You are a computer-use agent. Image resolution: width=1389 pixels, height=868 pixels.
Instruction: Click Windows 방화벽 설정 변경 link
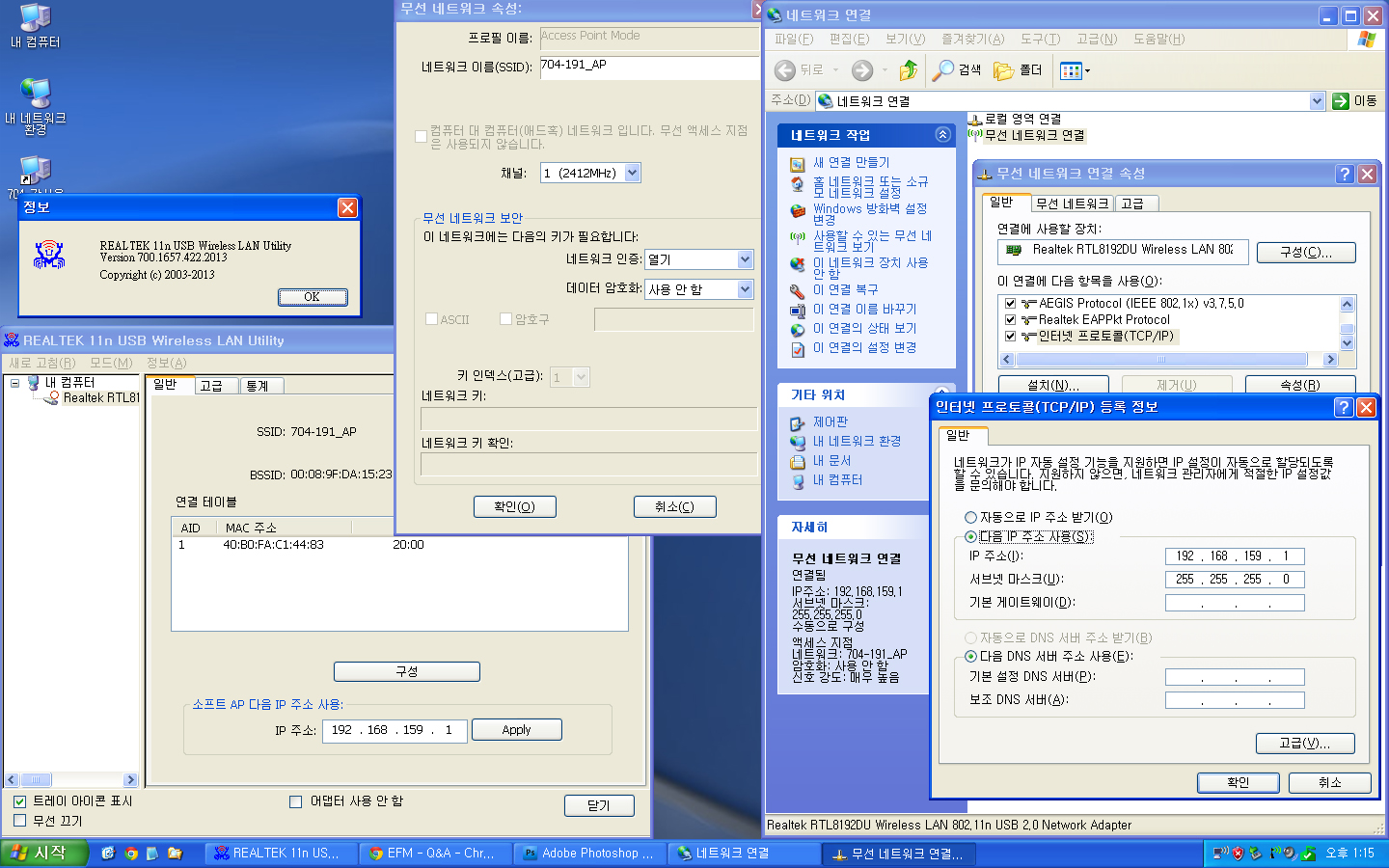870,214
